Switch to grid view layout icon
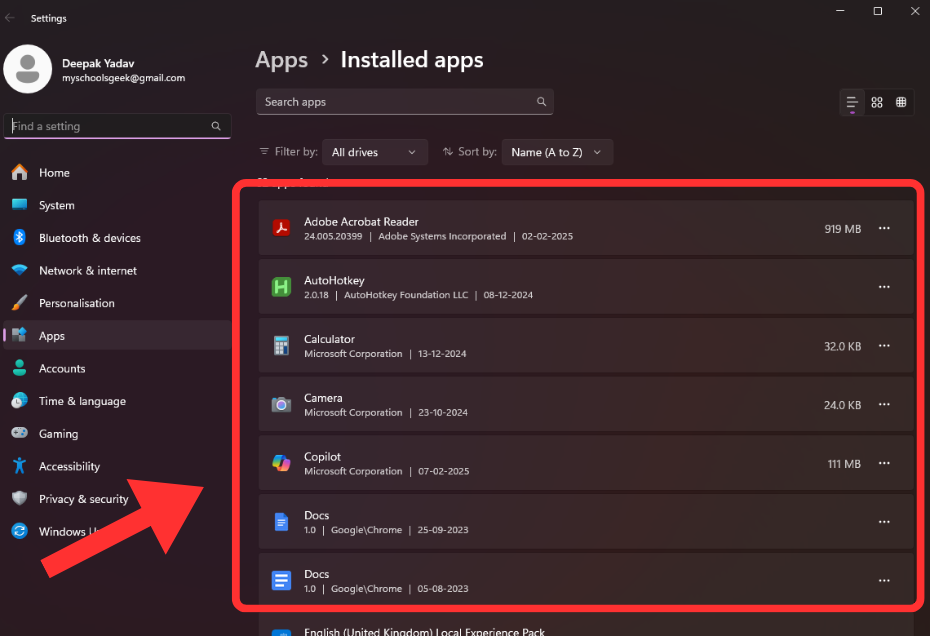 [x=877, y=102]
